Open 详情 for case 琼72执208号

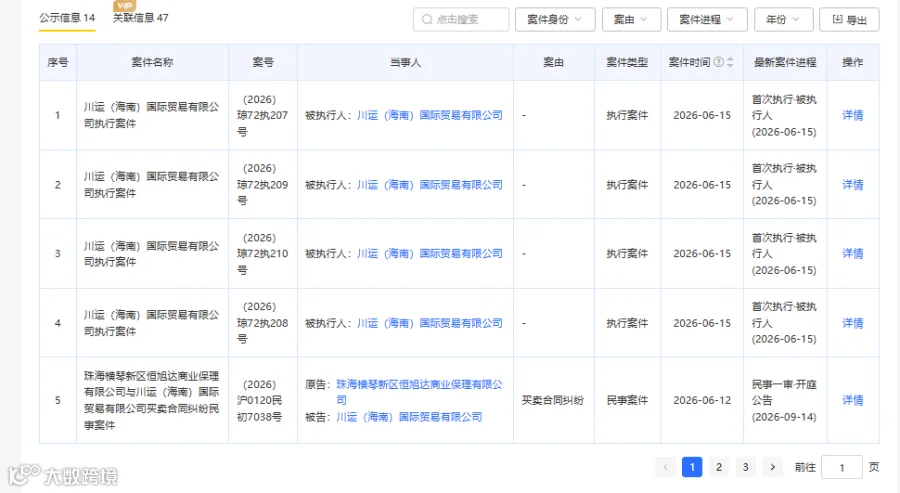coord(853,323)
